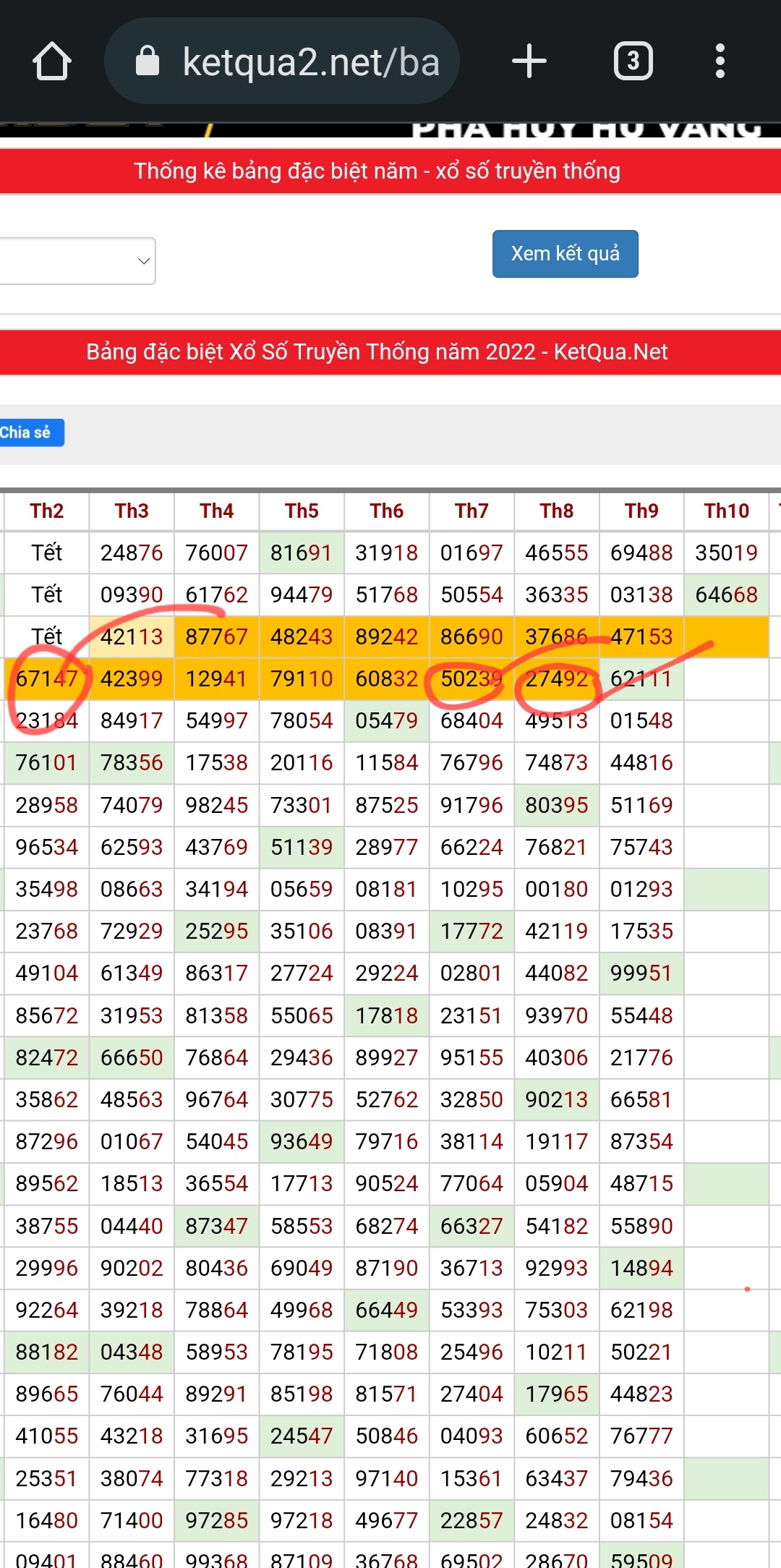Tap the red 2022 table title bar
The image size is (781, 1568).
click(x=390, y=351)
